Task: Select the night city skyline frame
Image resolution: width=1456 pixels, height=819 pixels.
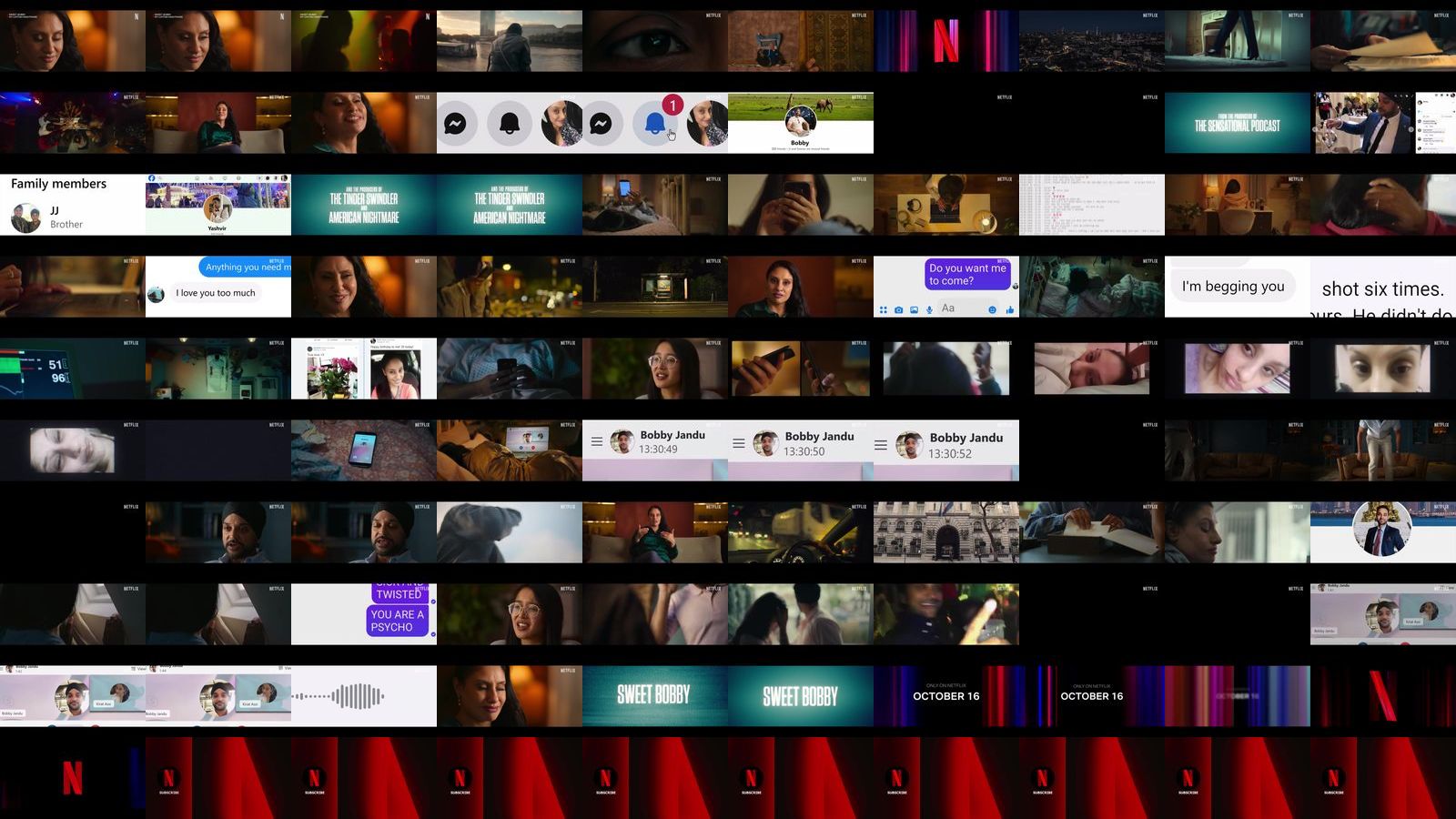Action: coord(1092,41)
